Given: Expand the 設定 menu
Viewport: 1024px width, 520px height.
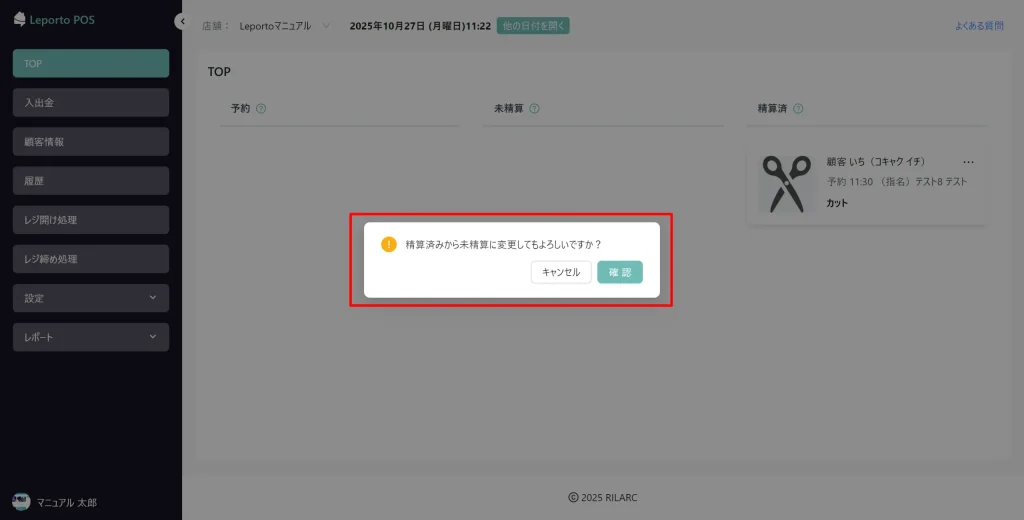Looking at the screenshot, I should 91,298.
